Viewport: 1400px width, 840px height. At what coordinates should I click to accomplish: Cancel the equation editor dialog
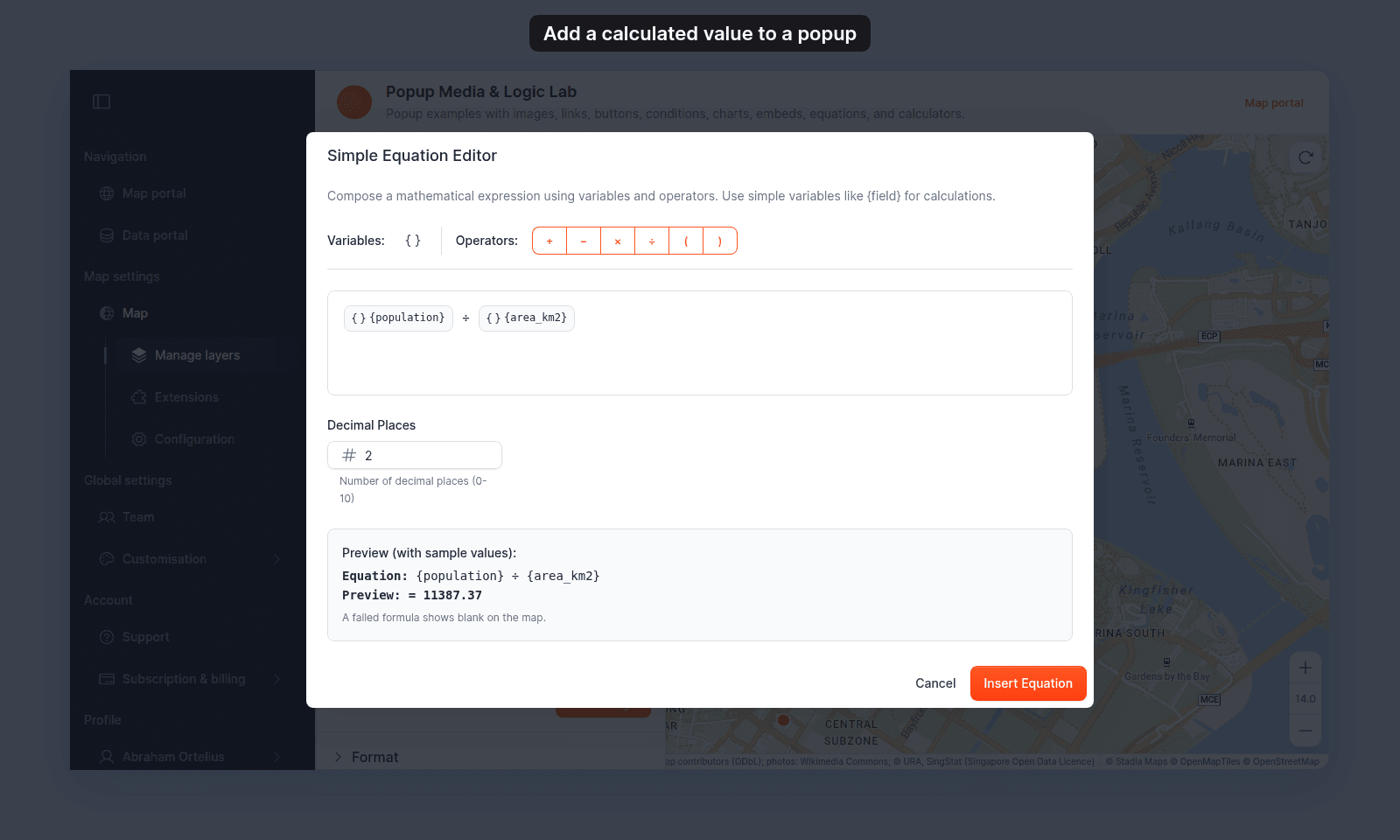(x=935, y=683)
